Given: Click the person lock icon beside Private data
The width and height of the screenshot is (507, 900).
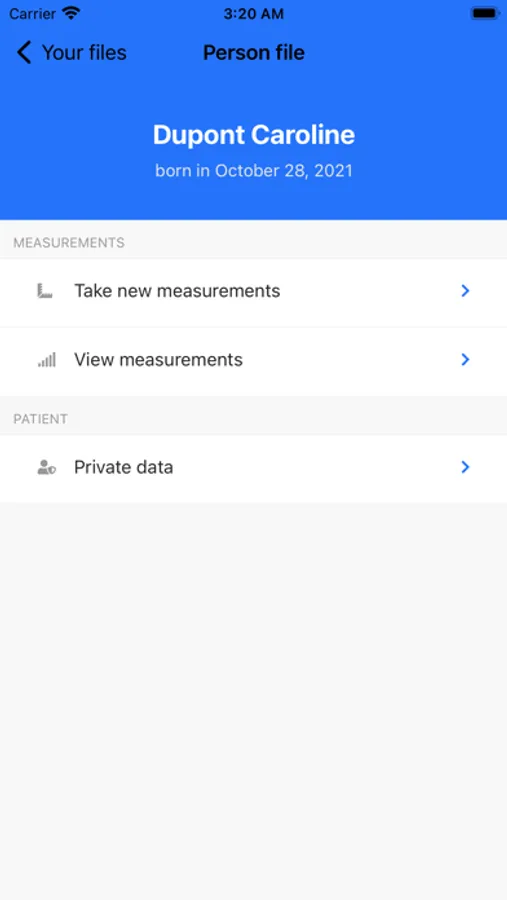Looking at the screenshot, I should tap(47, 467).
